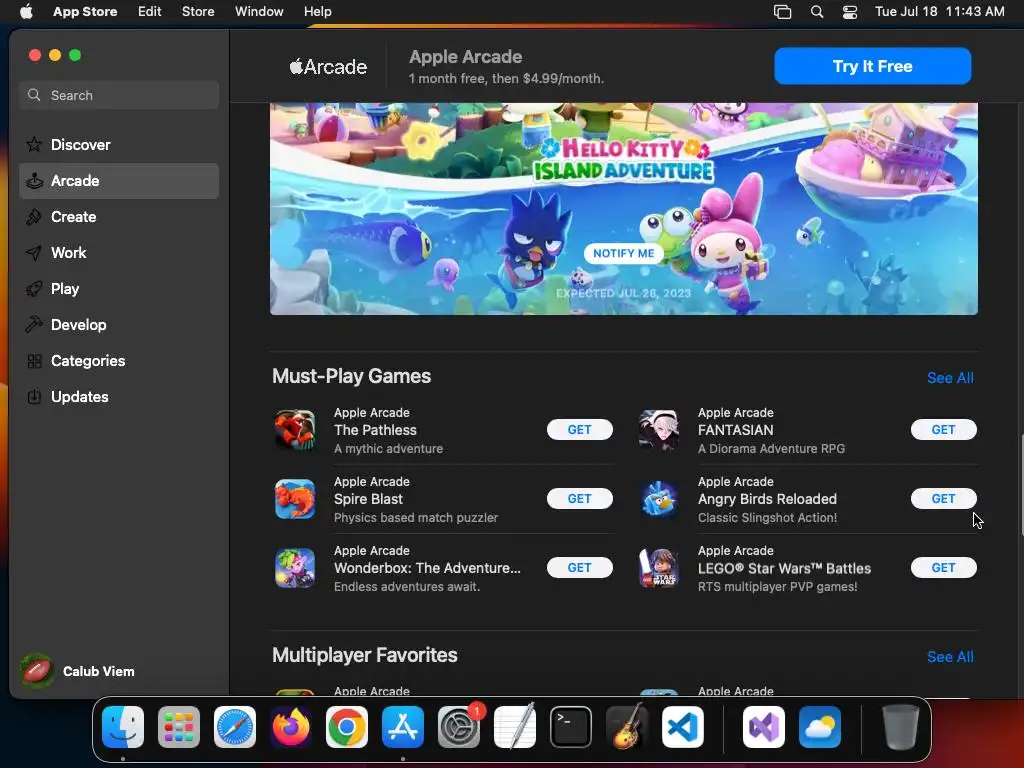This screenshot has height=768, width=1024.
Task: See all Must-Play Games
Action: click(950, 377)
